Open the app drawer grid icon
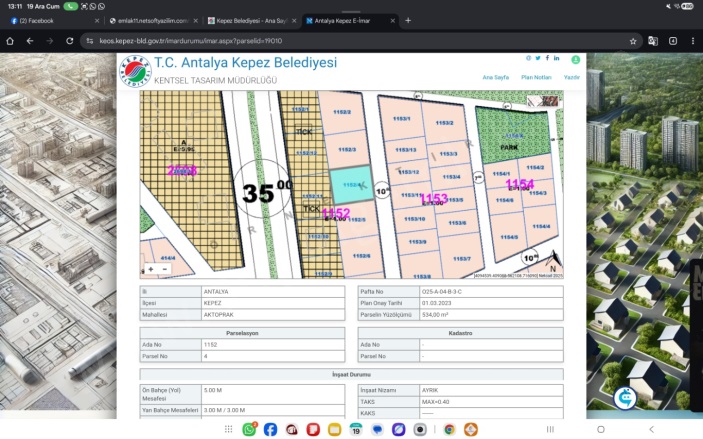Screen dimensions: 703x439 [228, 429]
